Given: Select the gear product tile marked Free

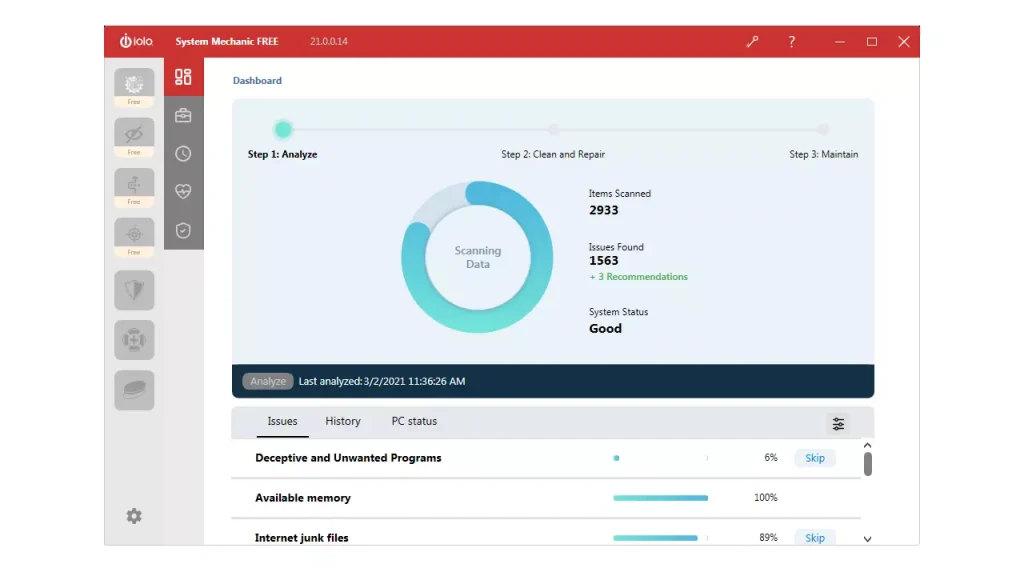Looking at the screenshot, I should (134, 88).
